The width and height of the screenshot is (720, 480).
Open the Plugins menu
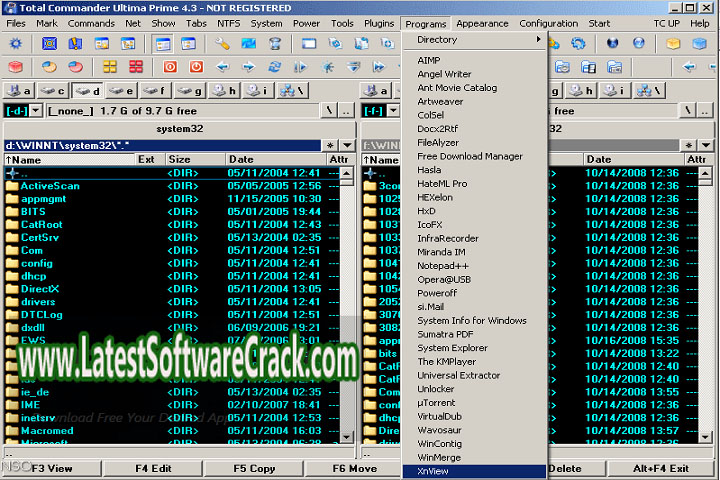click(x=379, y=23)
